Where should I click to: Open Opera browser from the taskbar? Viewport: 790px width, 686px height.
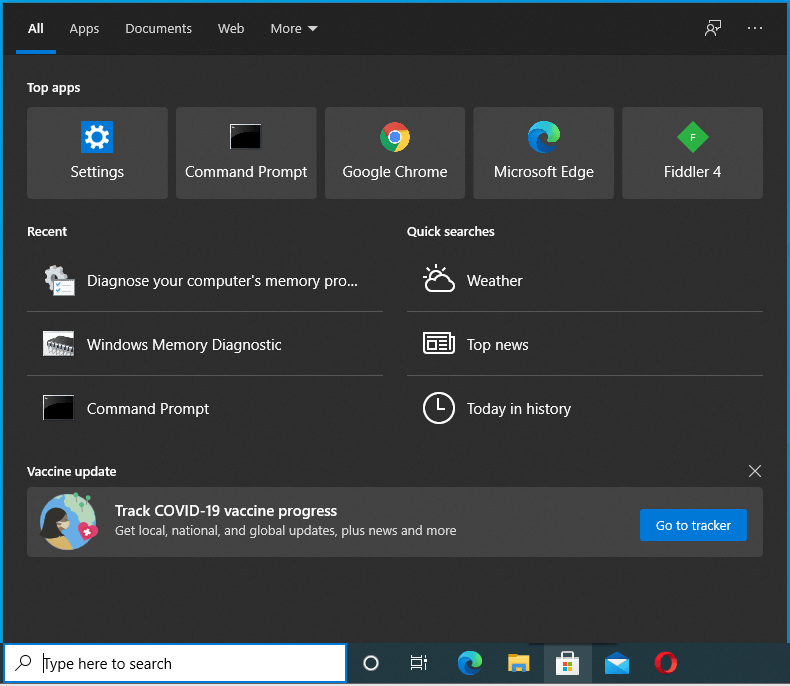666,663
